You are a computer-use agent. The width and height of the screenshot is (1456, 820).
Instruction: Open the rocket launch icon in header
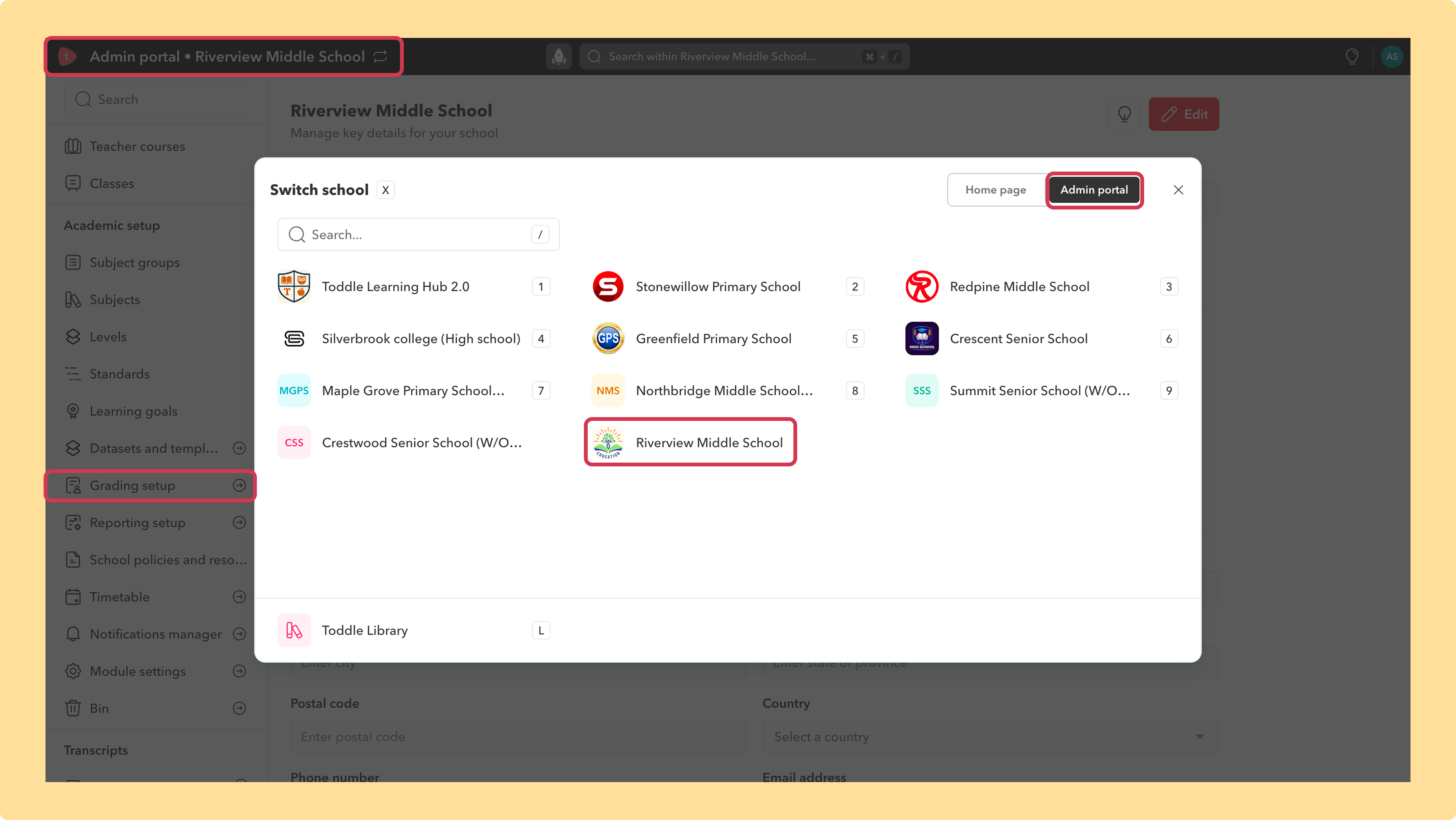[559, 56]
